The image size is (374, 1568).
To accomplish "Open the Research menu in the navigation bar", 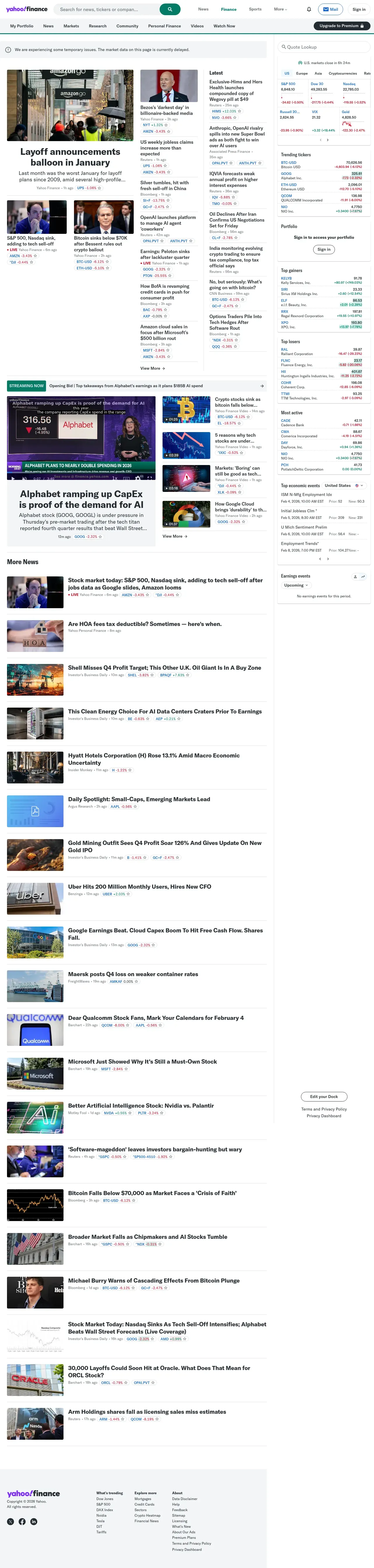I will [x=97, y=26].
